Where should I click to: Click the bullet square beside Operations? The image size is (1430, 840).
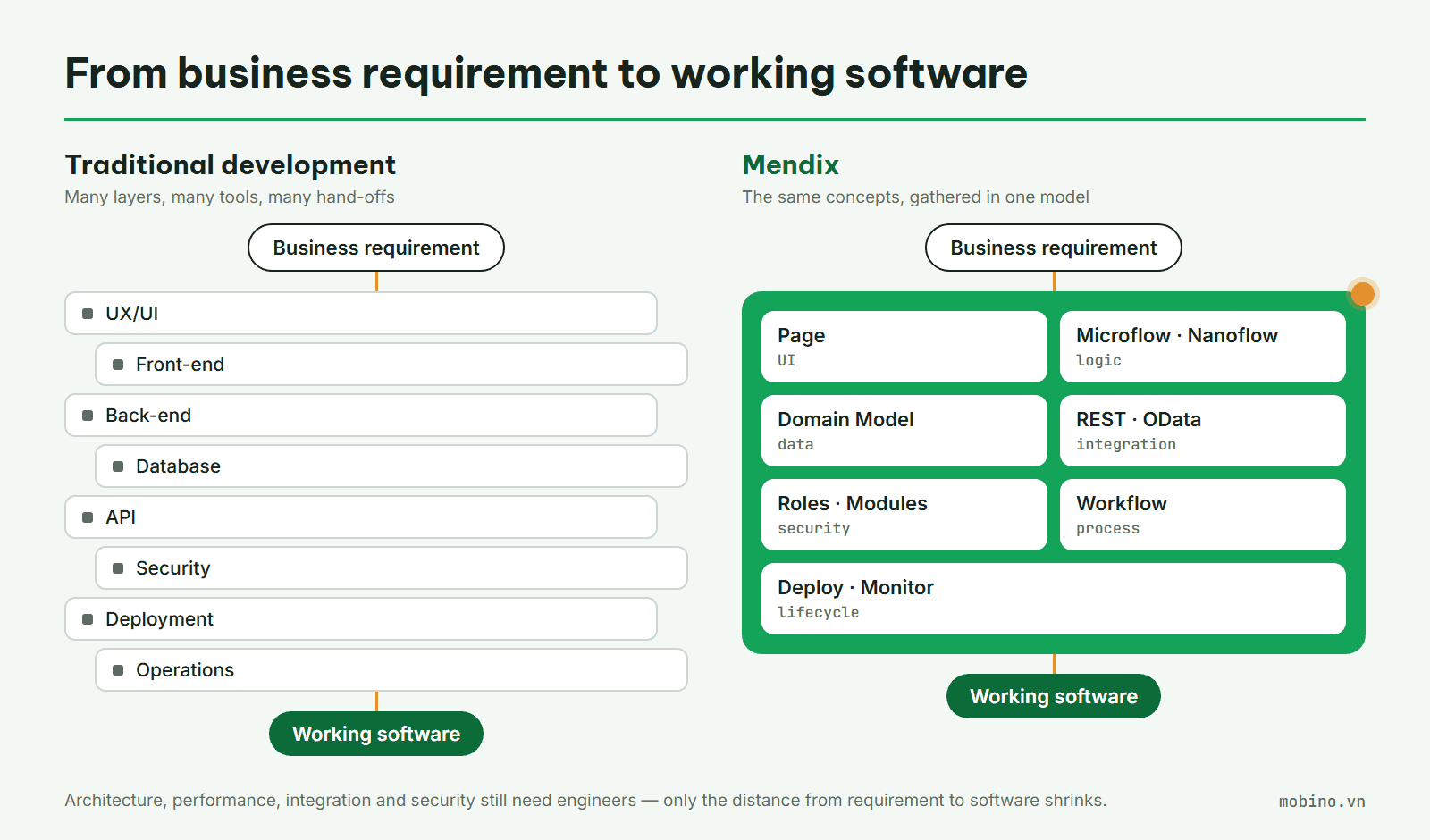pos(118,670)
